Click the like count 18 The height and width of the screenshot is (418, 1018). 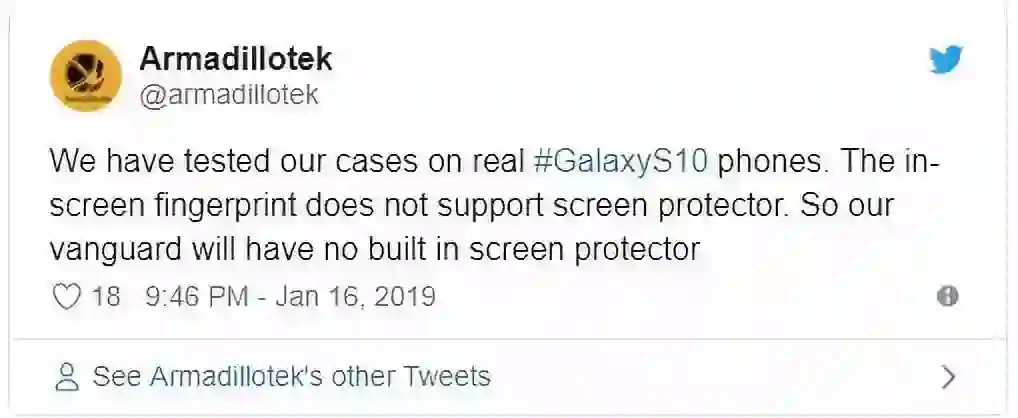106,297
